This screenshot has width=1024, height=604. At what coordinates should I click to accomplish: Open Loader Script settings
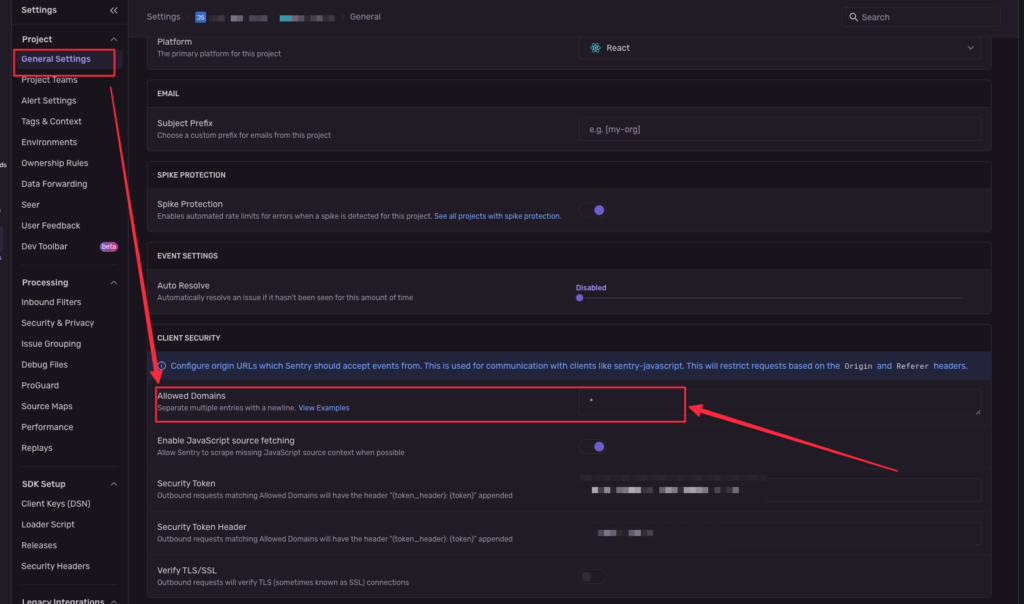pos(48,525)
